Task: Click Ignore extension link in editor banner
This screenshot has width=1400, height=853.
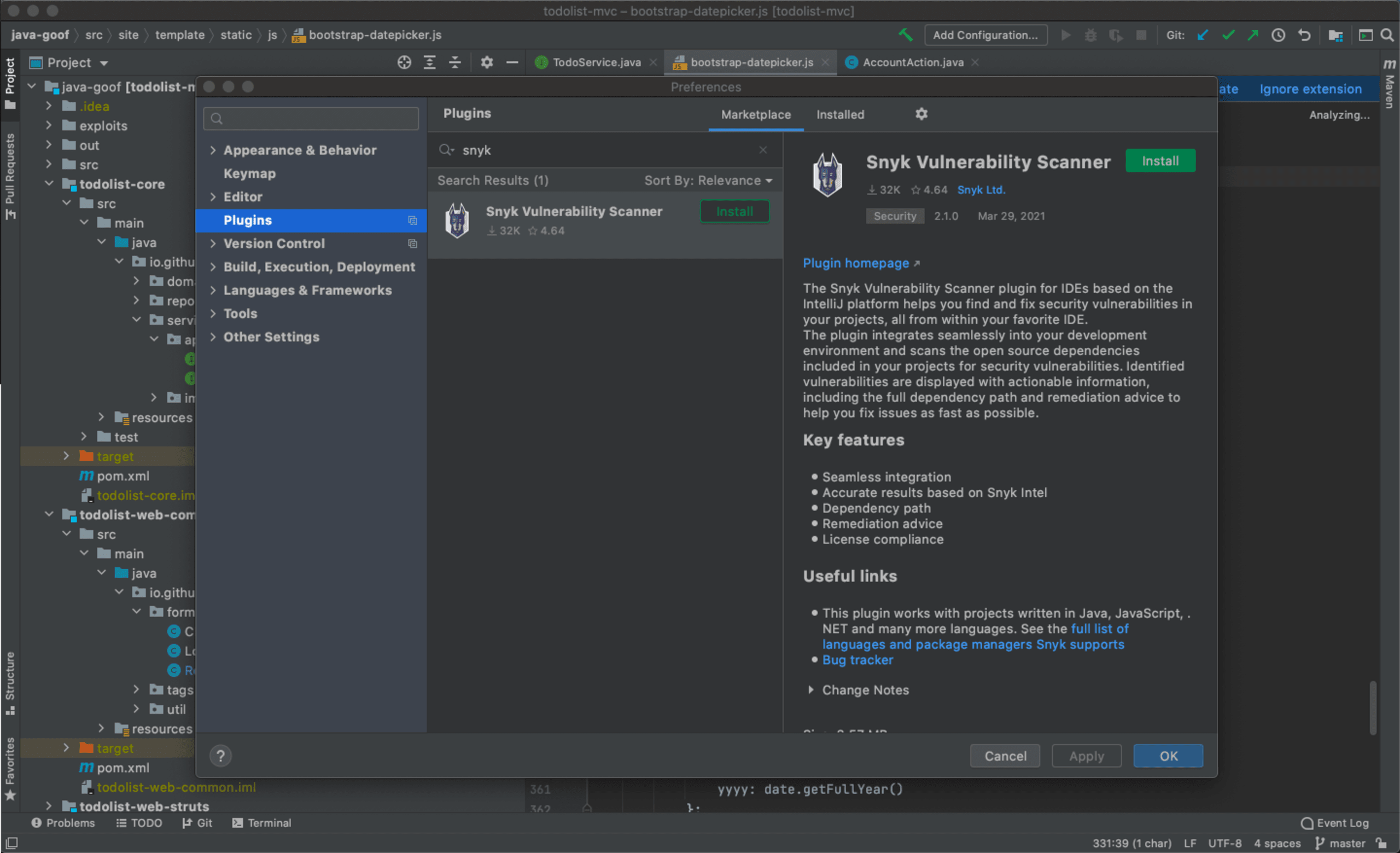Action: click(1310, 89)
